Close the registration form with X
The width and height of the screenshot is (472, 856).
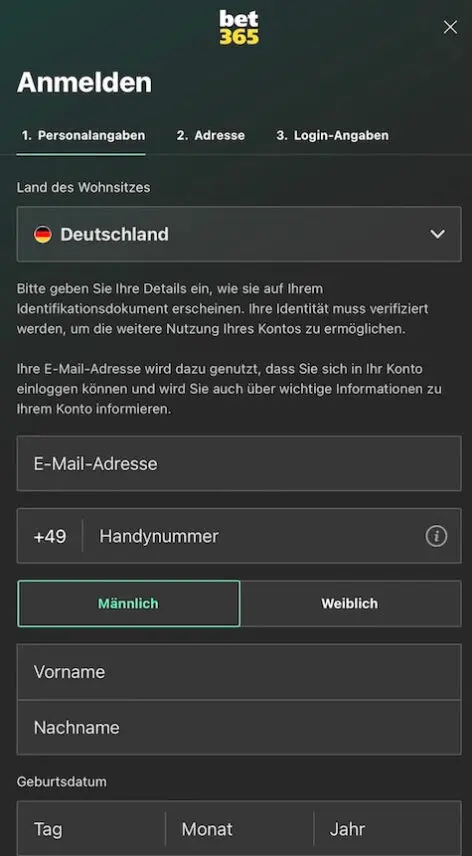[x=450, y=27]
